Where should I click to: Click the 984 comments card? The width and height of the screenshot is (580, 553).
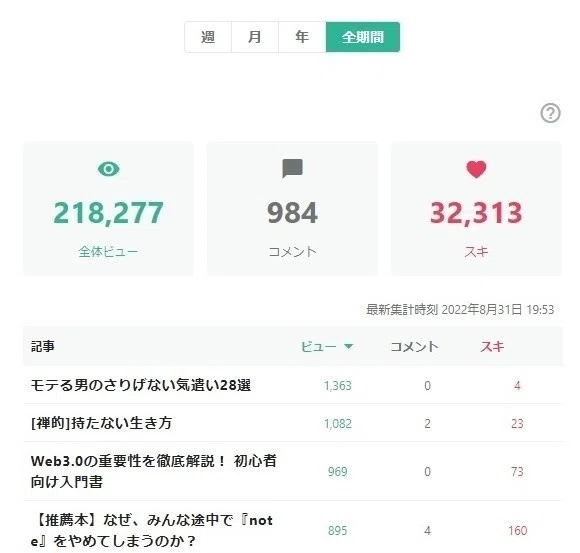[292, 209]
